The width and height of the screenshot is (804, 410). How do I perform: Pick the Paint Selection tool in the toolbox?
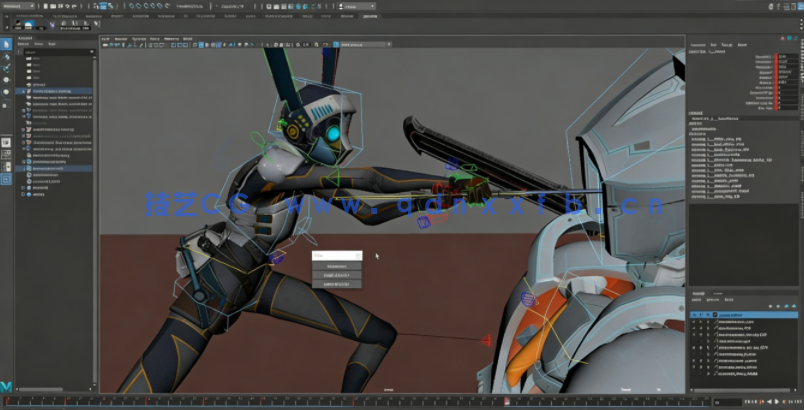point(6,68)
